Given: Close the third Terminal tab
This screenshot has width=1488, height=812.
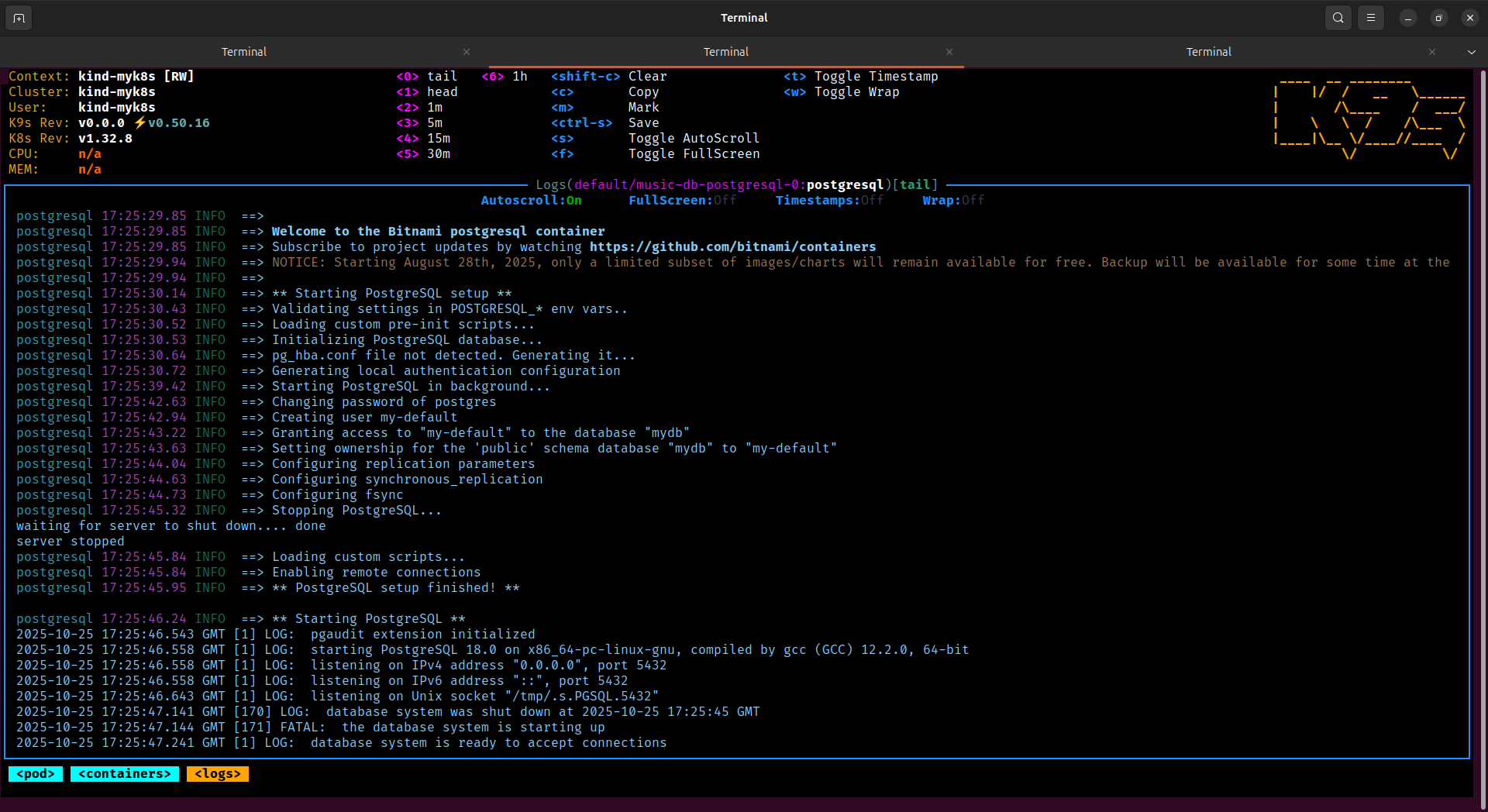Looking at the screenshot, I should [x=1432, y=52].
